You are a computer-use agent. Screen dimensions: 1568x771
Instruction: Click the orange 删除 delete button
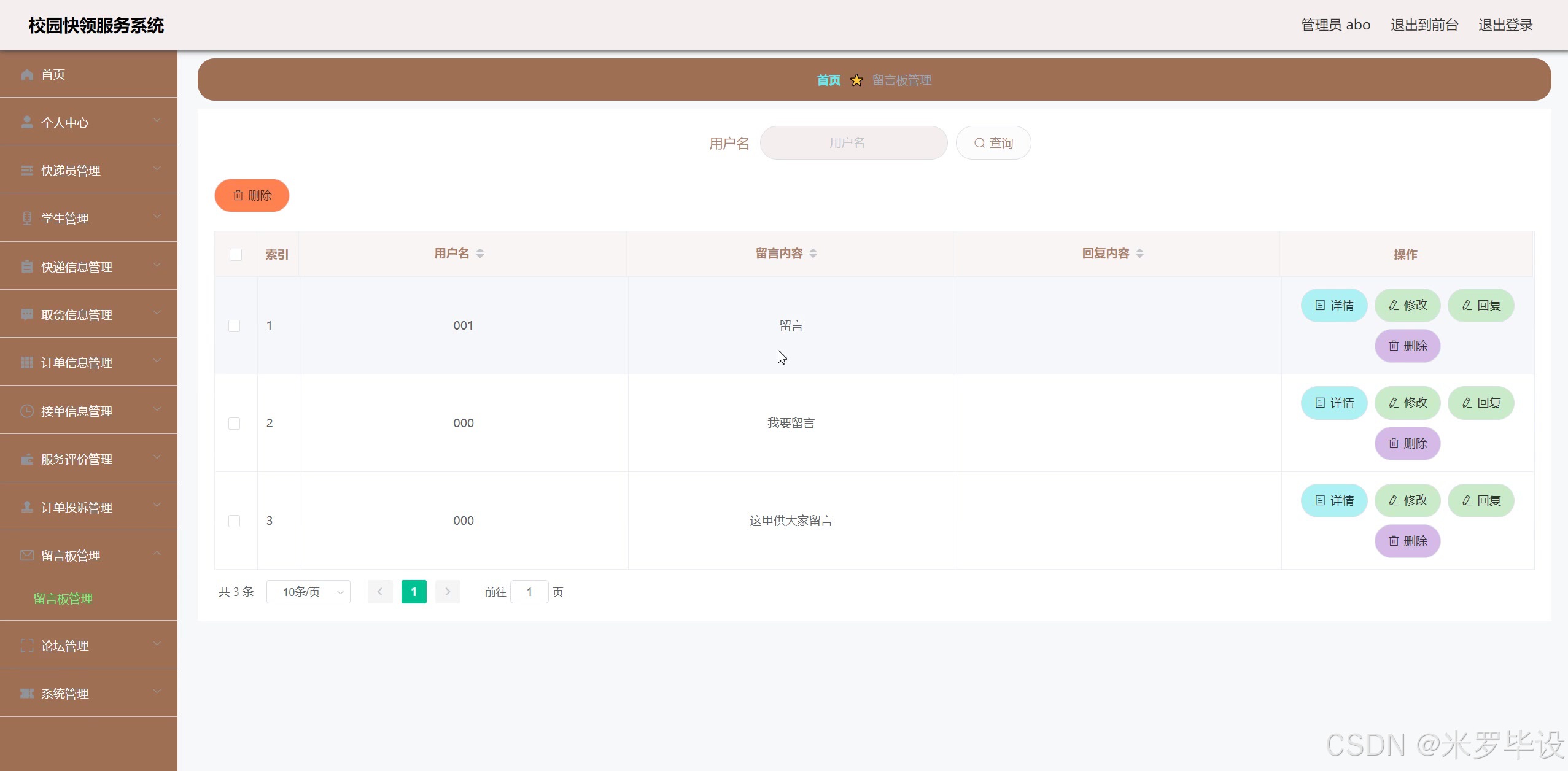coord(252,195)
